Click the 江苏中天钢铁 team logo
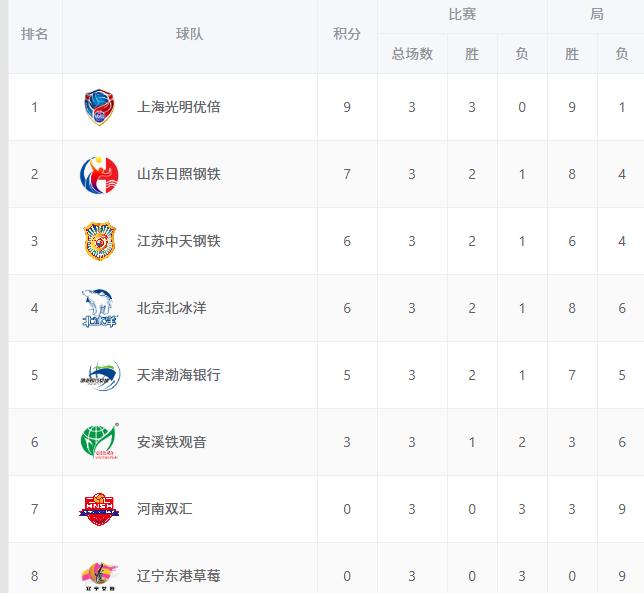The image size is (644, 593). [x=99, y=241]
